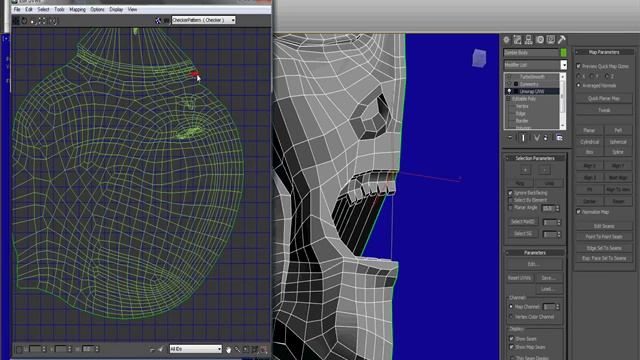
Task: Open the CheckerPattern texture dropdown
Action: coord(203,20)
